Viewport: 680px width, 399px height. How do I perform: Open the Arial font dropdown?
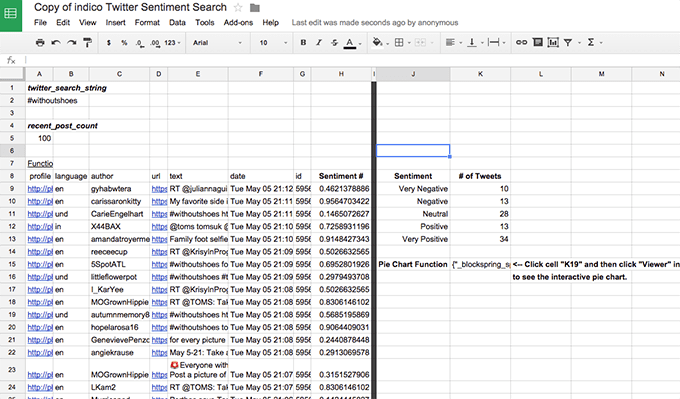tap(217, 43)
